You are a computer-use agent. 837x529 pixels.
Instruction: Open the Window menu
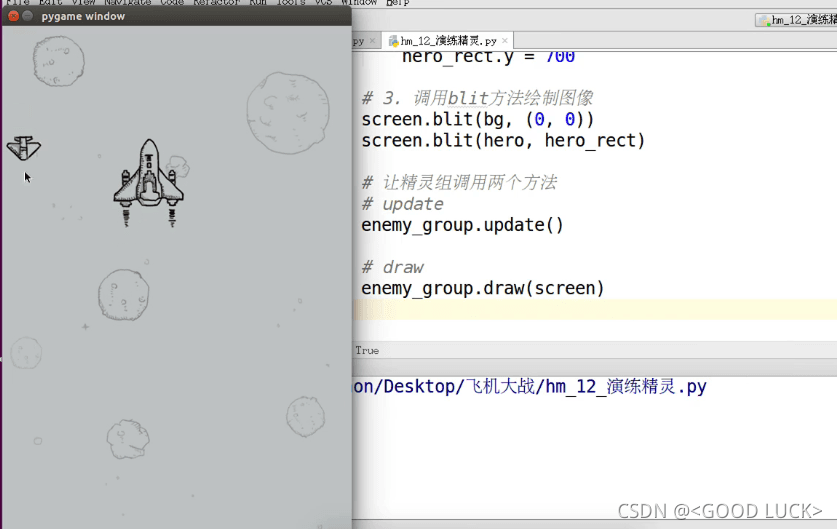click(359, 3)
